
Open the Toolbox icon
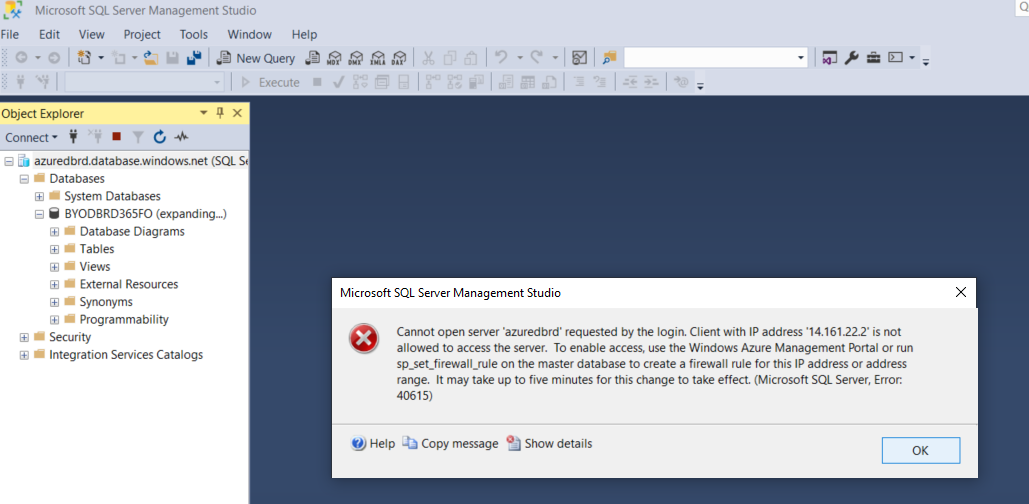[873, 58]
